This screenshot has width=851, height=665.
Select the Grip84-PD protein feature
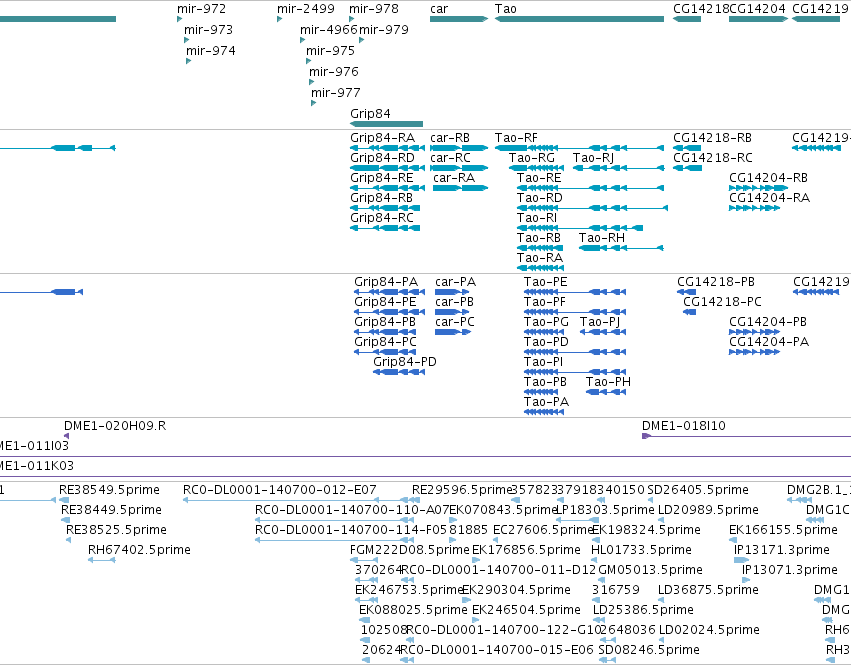pos(399,372)
